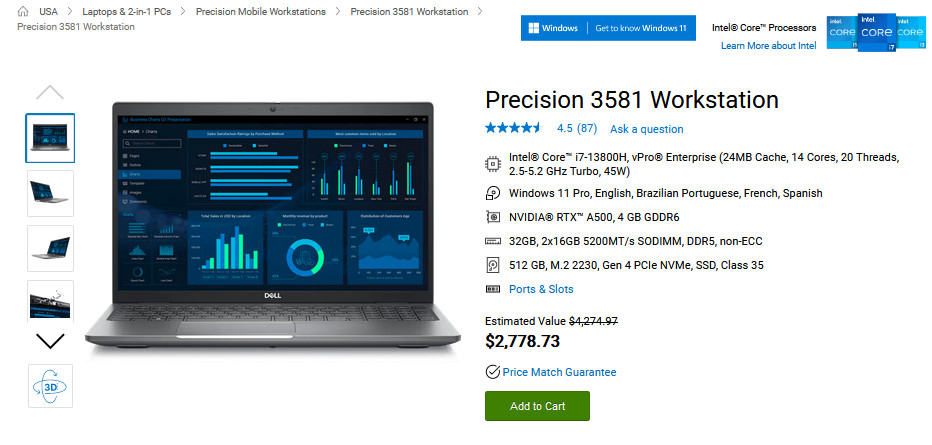This screenshot has width=932, height=445.
Task: Click the Intel Core i5 badge
Action: 842,33
